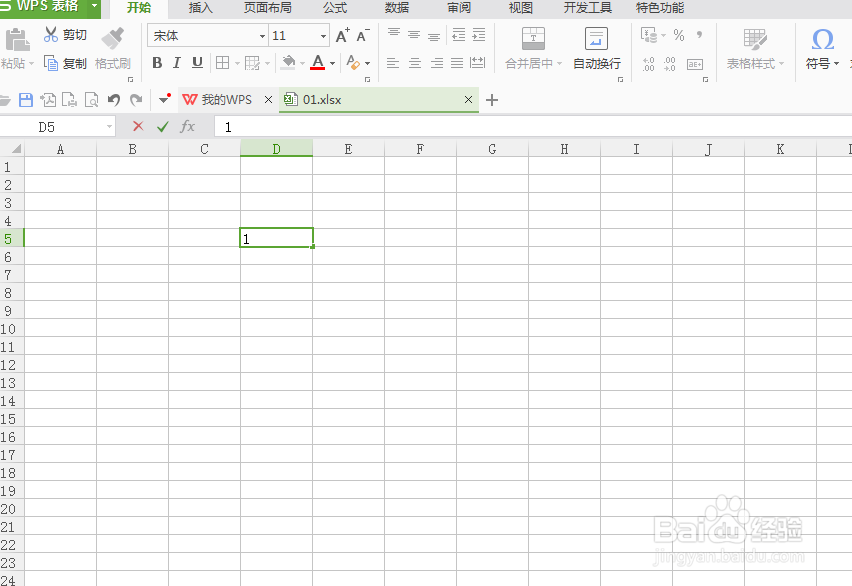Switch to the 公式 ribbon tab

pyautogui.click(x=335, y=8)
